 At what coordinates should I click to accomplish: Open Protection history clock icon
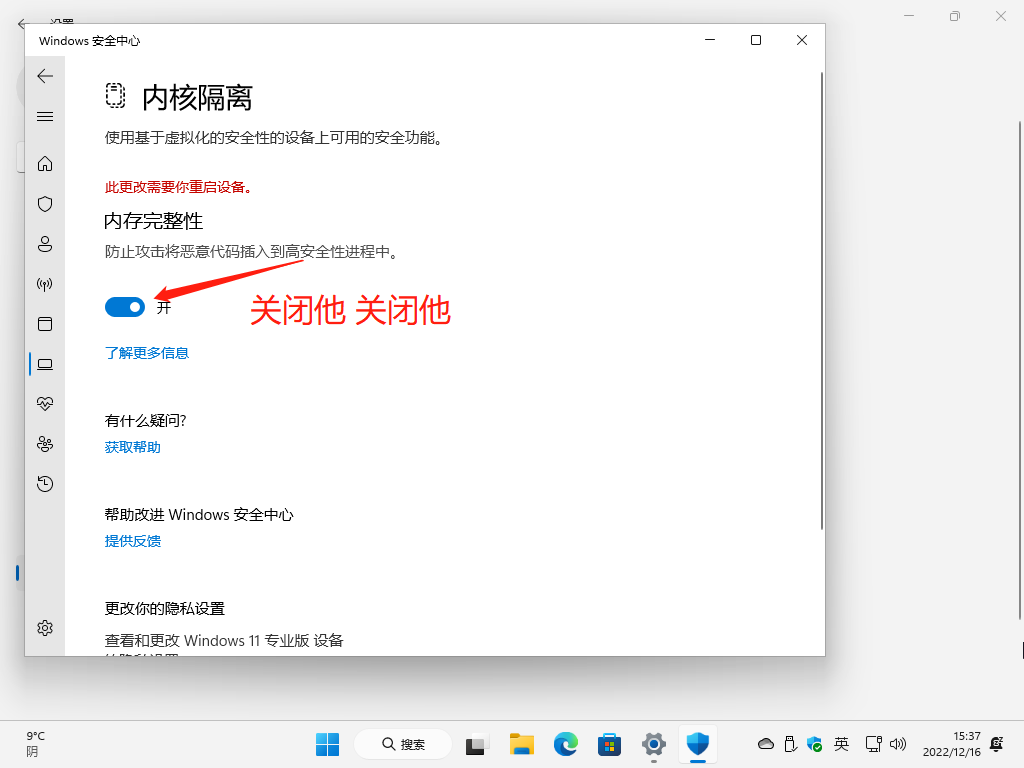[44, 484]
